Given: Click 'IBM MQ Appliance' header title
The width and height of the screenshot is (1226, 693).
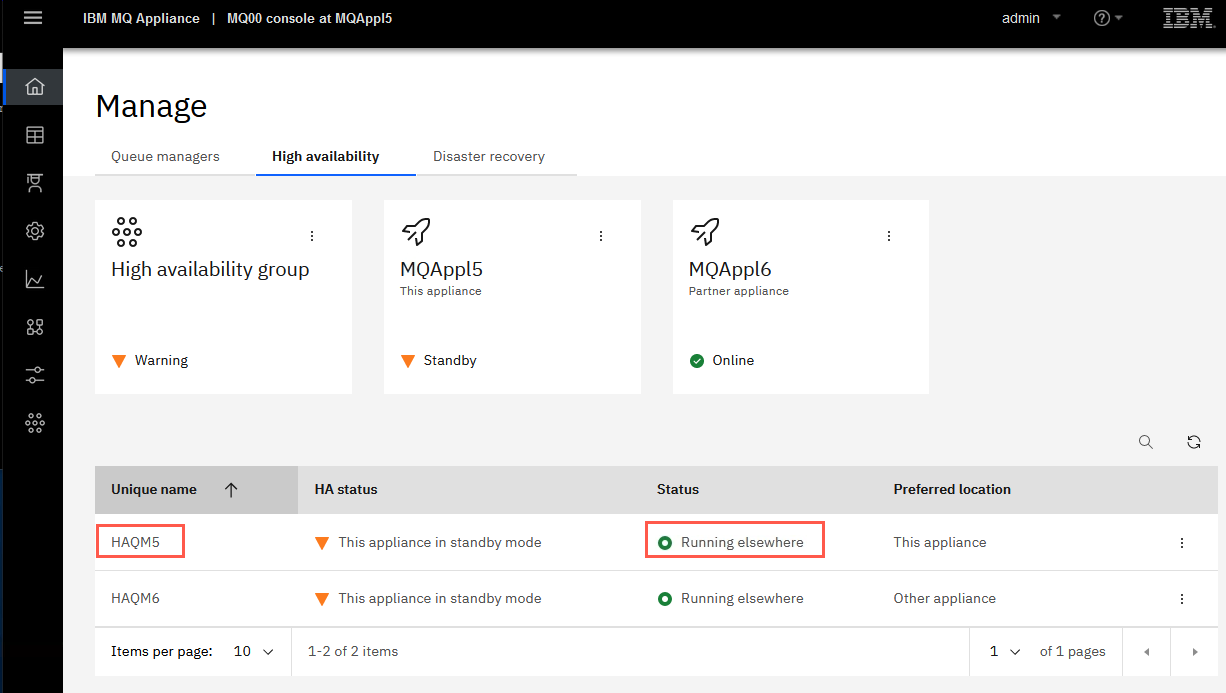Looking at the screenshot, I should [x=141, y=18].
